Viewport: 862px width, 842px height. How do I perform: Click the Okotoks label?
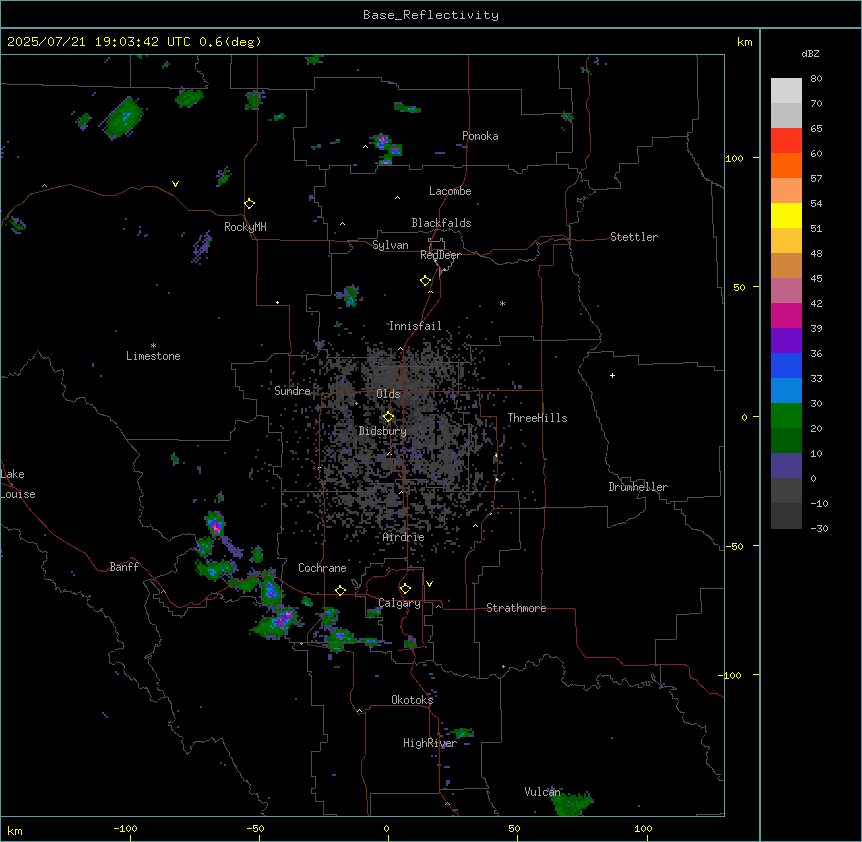pos(412,700)
